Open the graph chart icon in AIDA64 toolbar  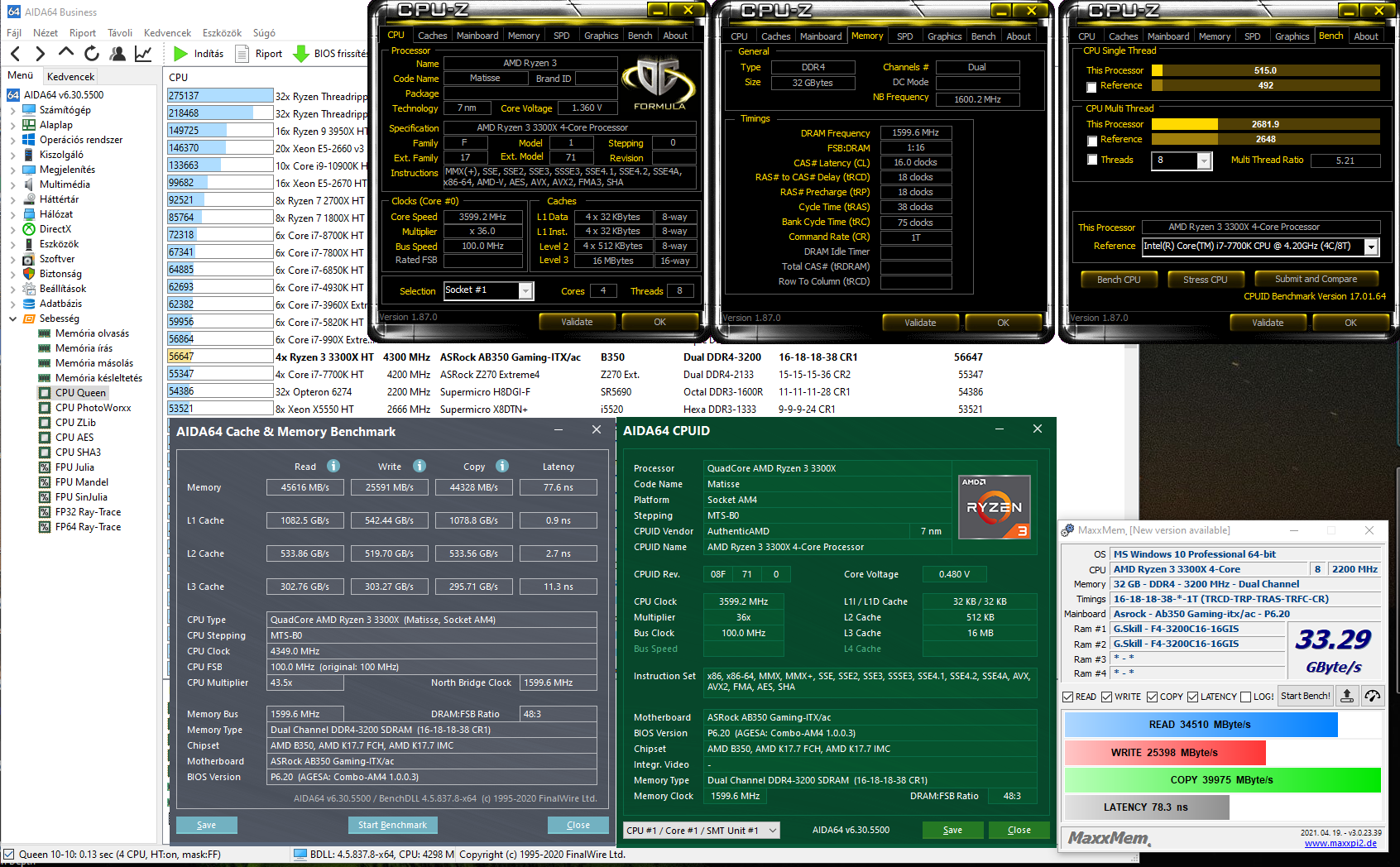tap(143, 54)
